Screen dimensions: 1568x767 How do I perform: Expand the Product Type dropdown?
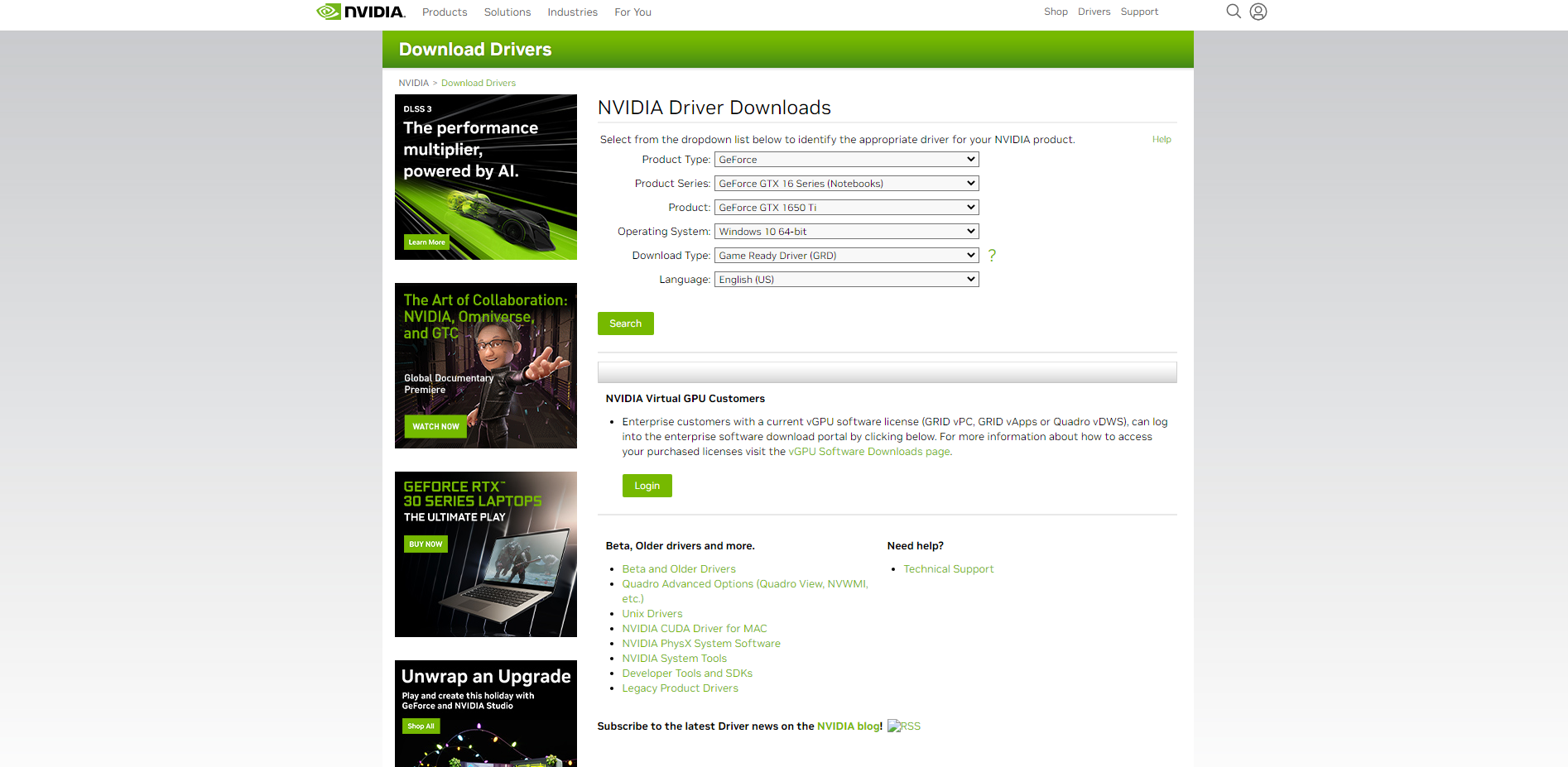(846, 160)
